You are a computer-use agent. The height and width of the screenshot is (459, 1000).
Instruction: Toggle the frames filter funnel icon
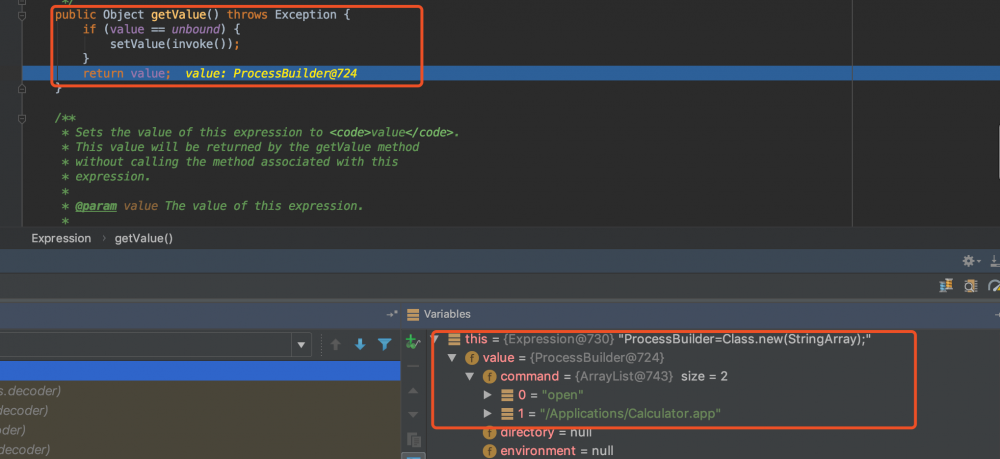[x=384, y=344]
